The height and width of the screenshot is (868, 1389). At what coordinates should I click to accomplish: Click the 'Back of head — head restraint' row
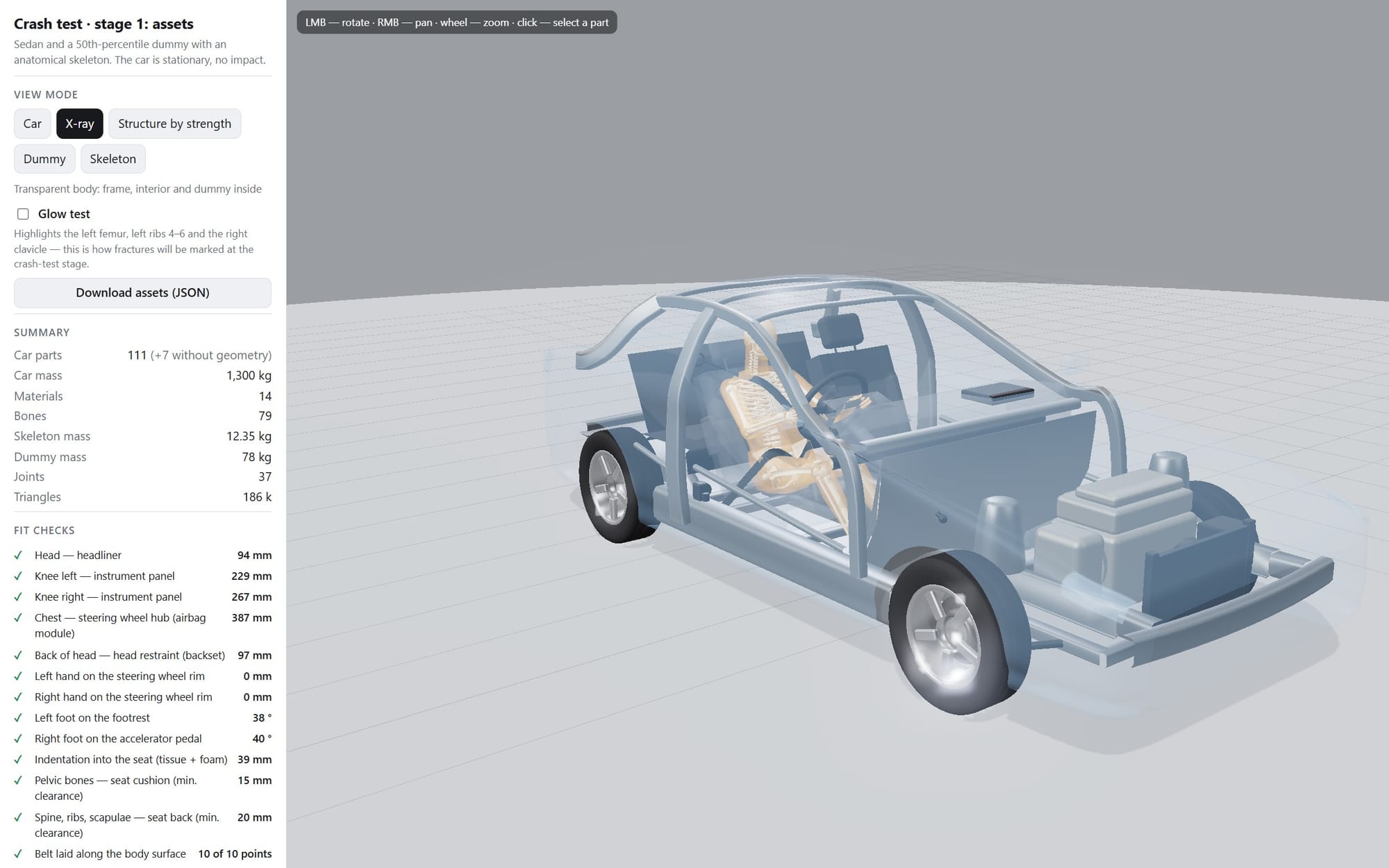click(x=142, y=656)
